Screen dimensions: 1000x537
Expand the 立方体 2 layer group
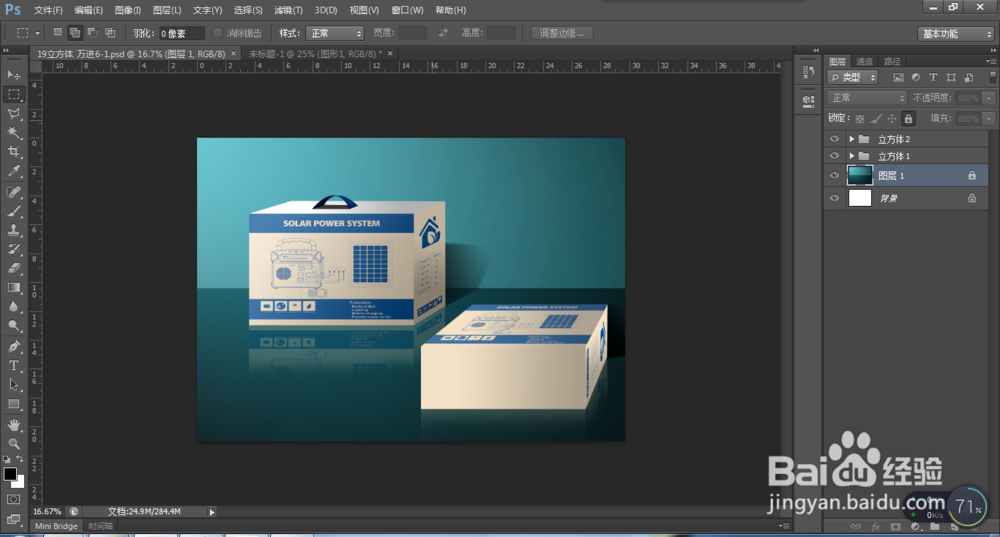click(851, 139)
